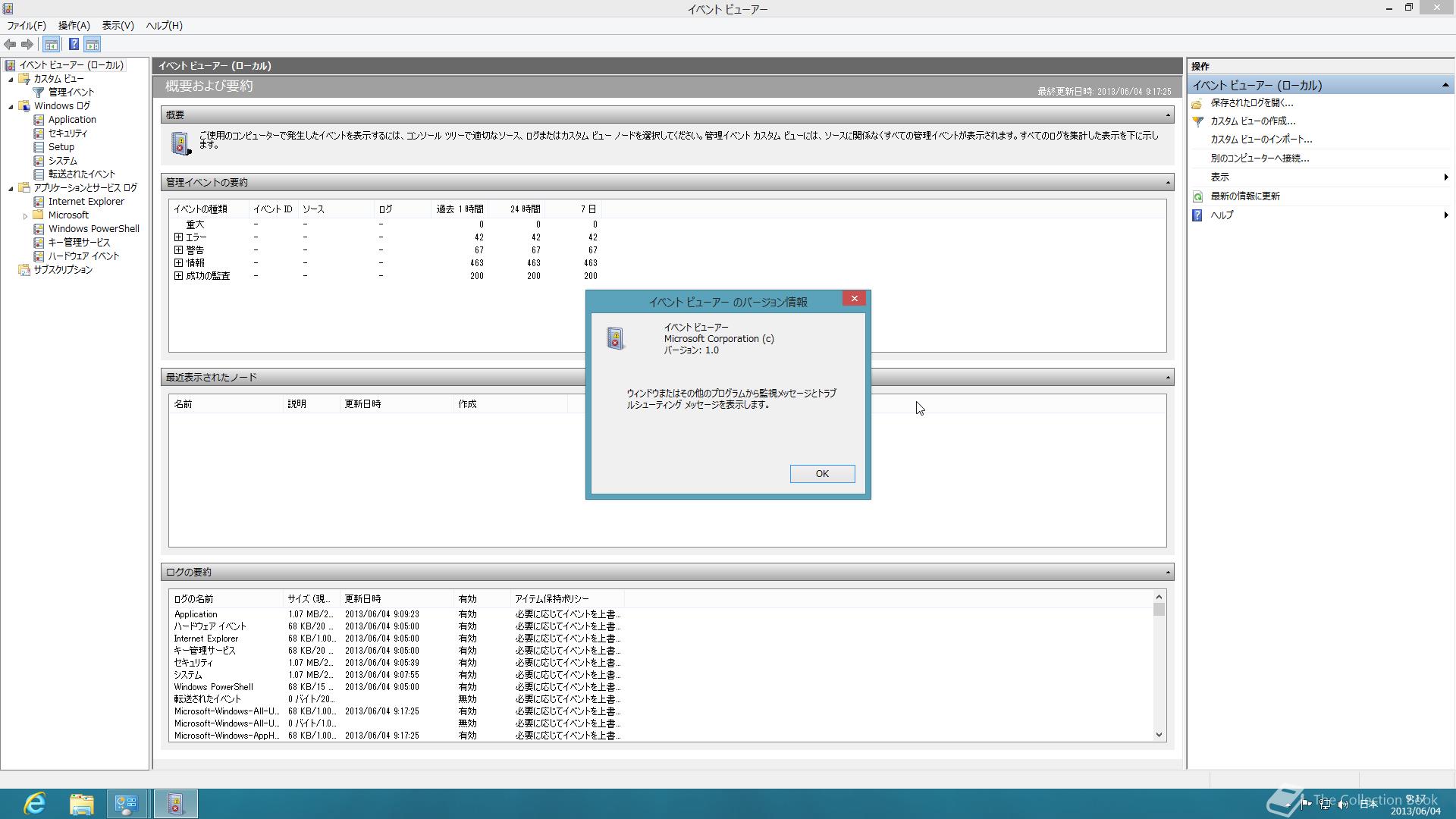Close the version information dialog
The height and width of the screenshot is (819, 1456).
click(x=854, y=299)
